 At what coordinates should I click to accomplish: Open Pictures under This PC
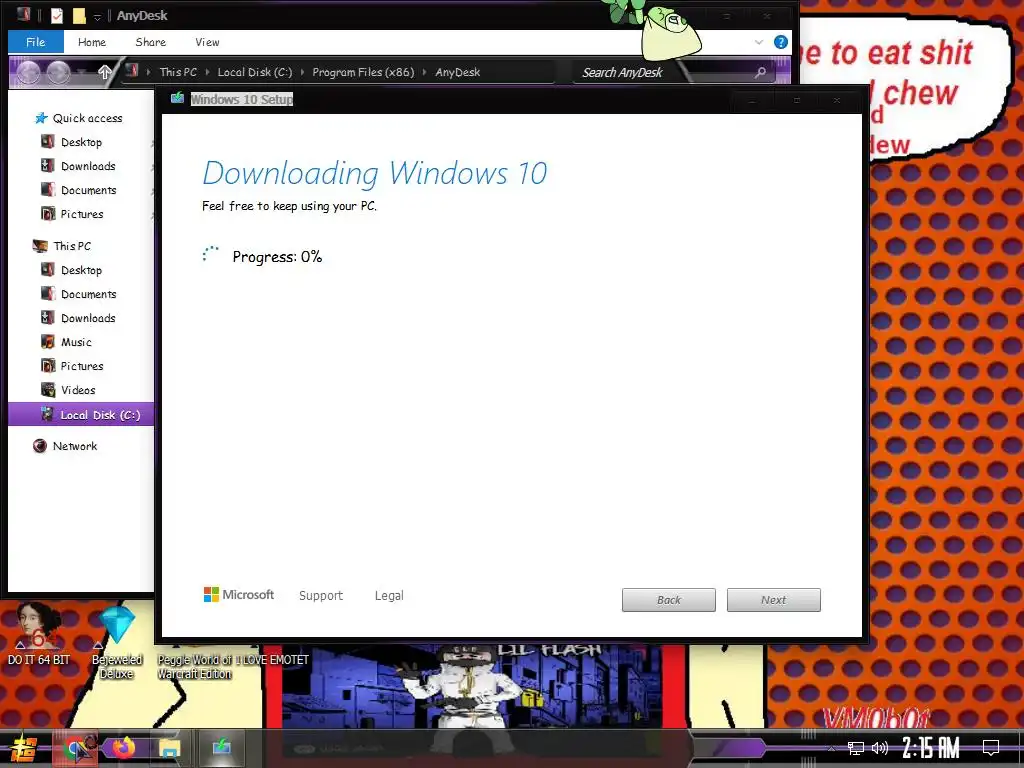pyautogui.click(x=82, y=366)
